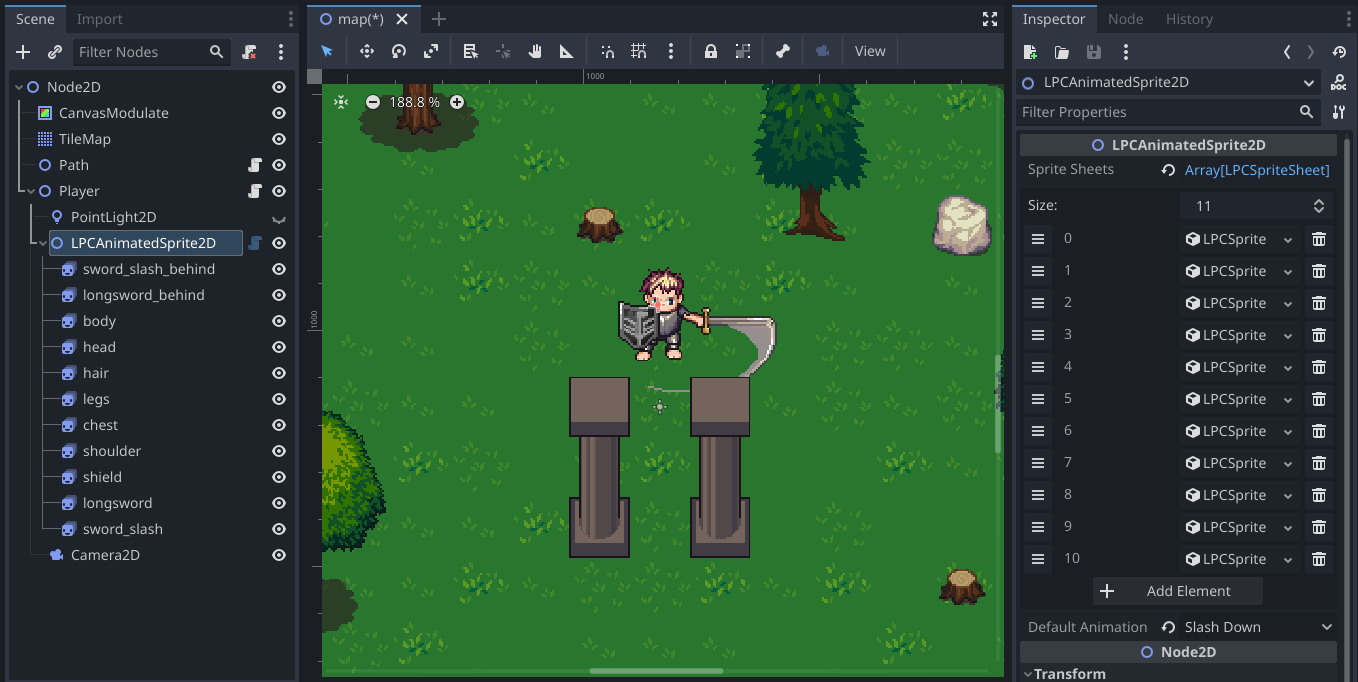The height and width of the screenshot is (682, 1358).
Task: Toggle visibility of the Path node
Action: pos(279,165)
